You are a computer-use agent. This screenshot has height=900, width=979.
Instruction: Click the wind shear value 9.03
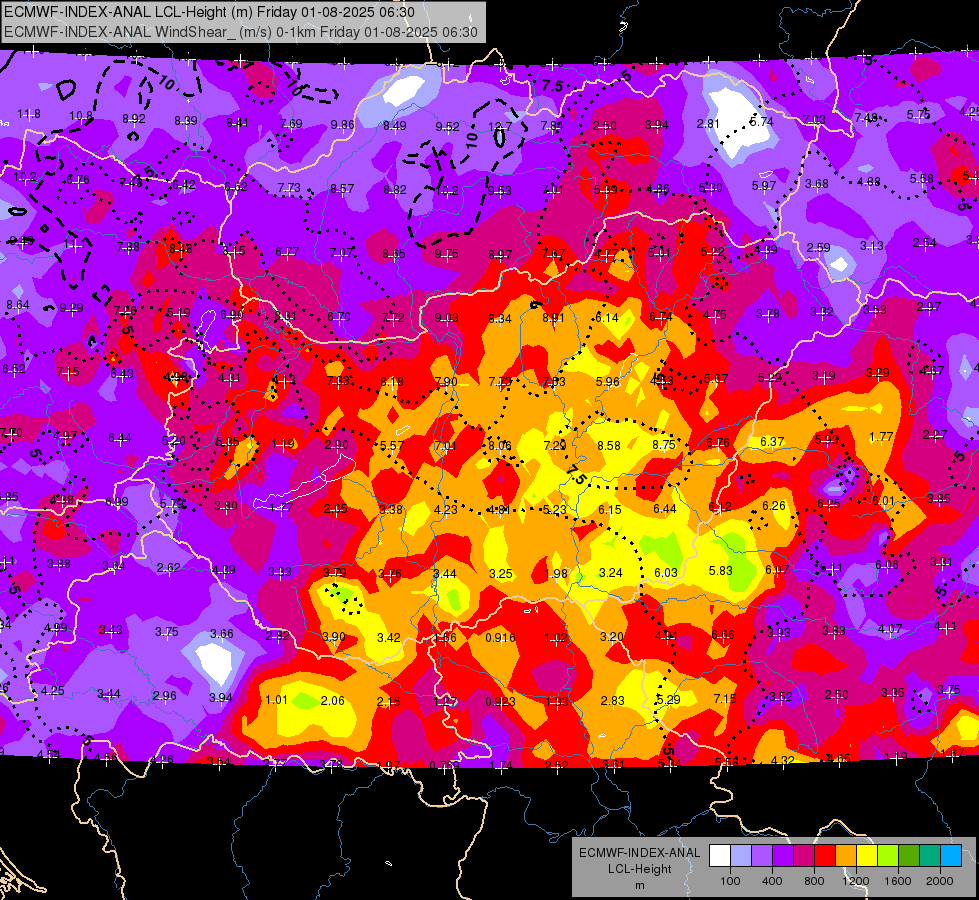[446, 318]
